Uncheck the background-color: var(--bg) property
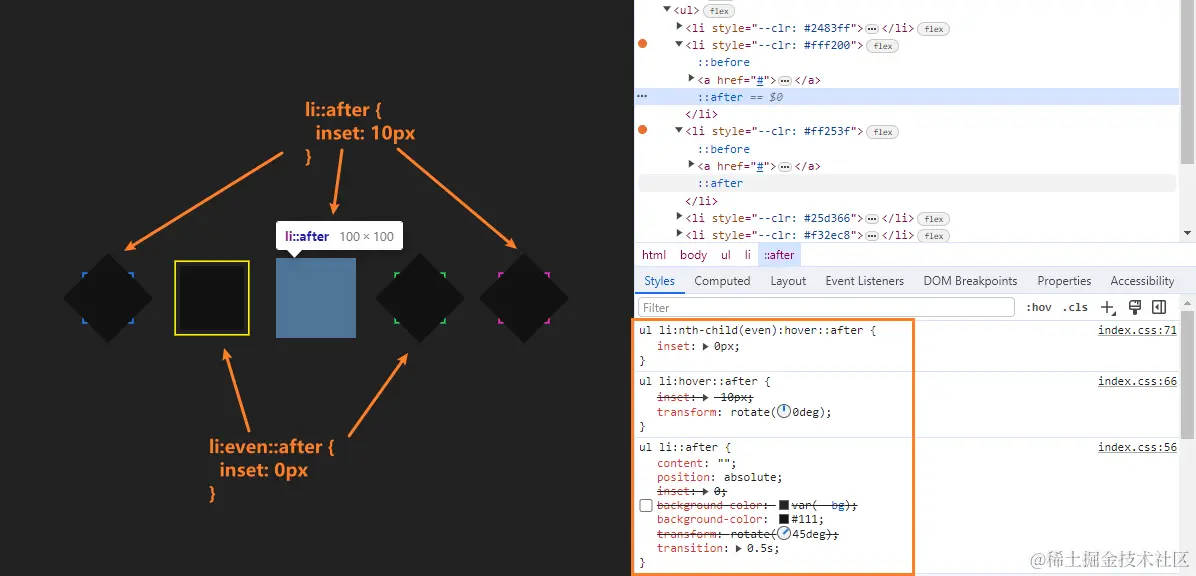The height and width of the screenshot is (576, 1196). pos(645,505)
